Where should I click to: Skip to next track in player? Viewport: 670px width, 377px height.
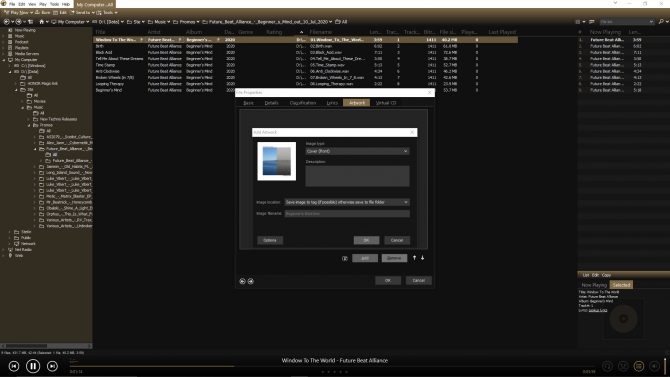pos(52,366)
